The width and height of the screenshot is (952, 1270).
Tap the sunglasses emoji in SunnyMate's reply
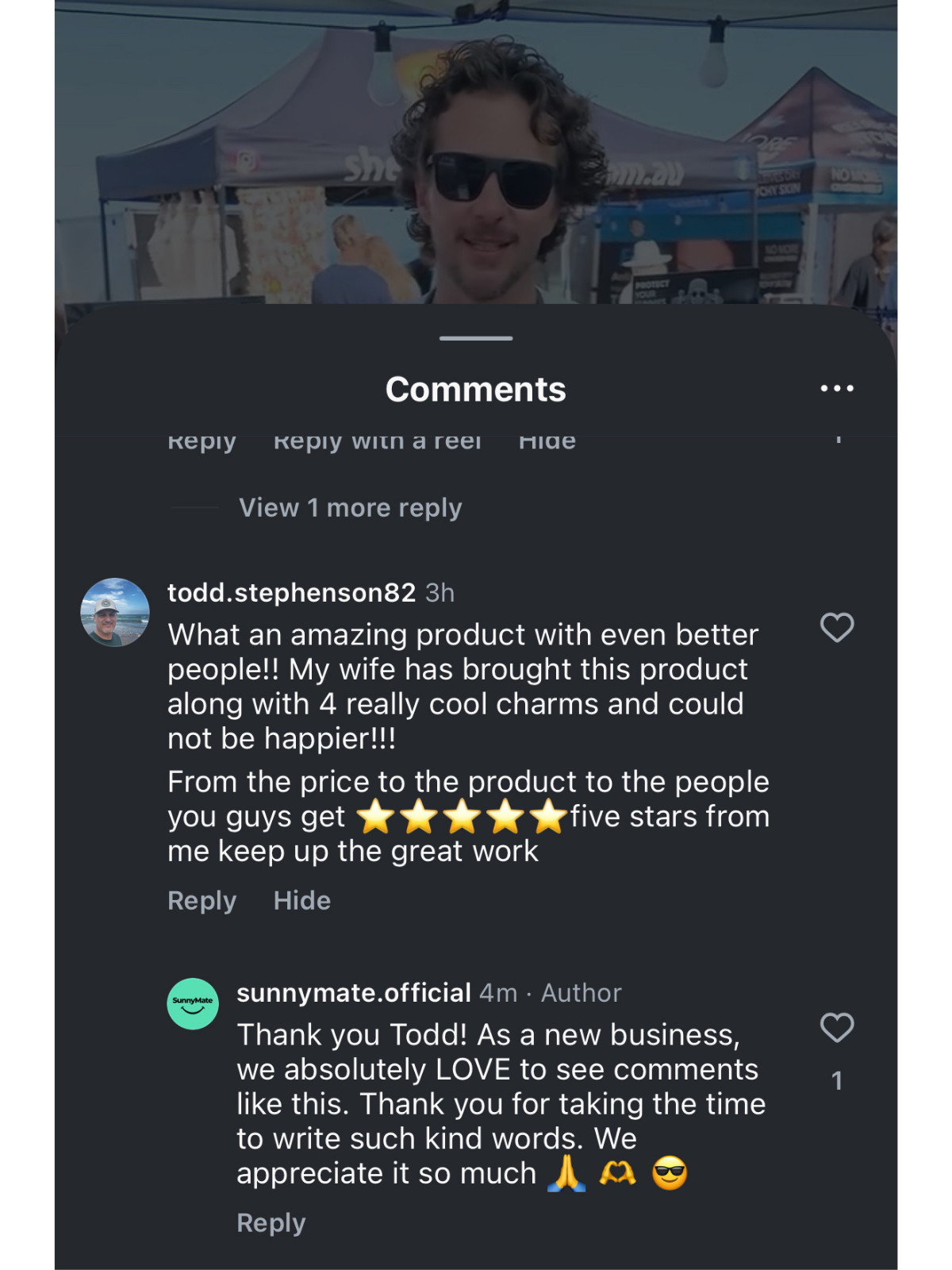click(x=670, y=1174)
